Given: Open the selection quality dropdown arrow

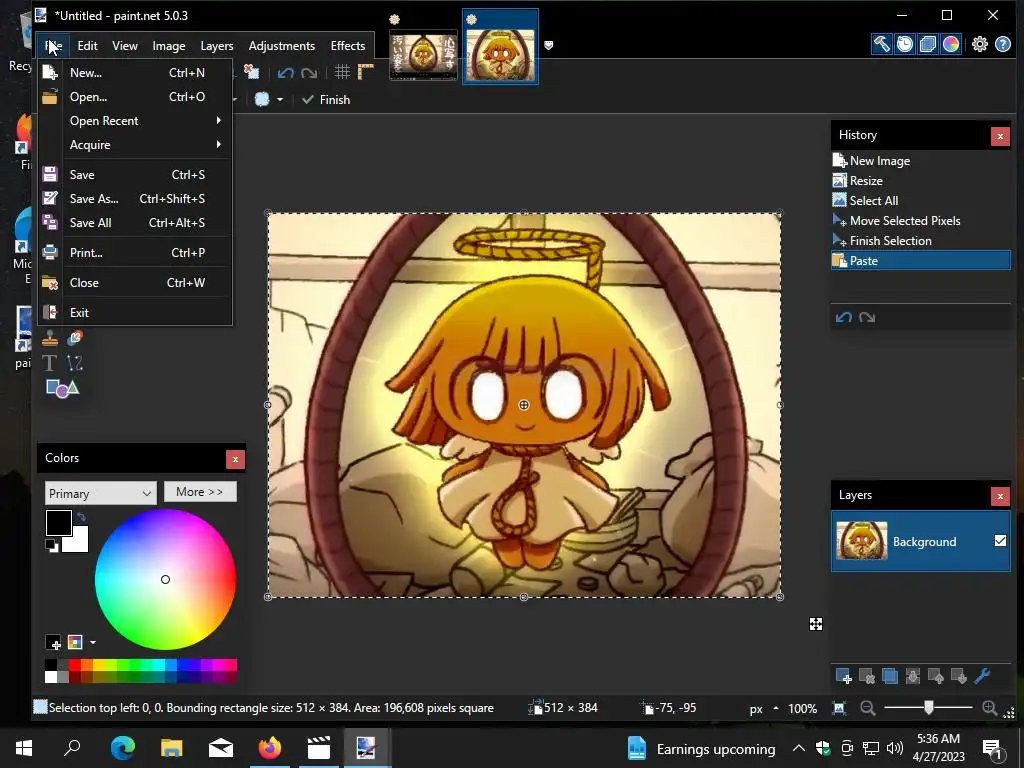Looking at the screenshot, I should pyautogui.click(x=280, y=100).
